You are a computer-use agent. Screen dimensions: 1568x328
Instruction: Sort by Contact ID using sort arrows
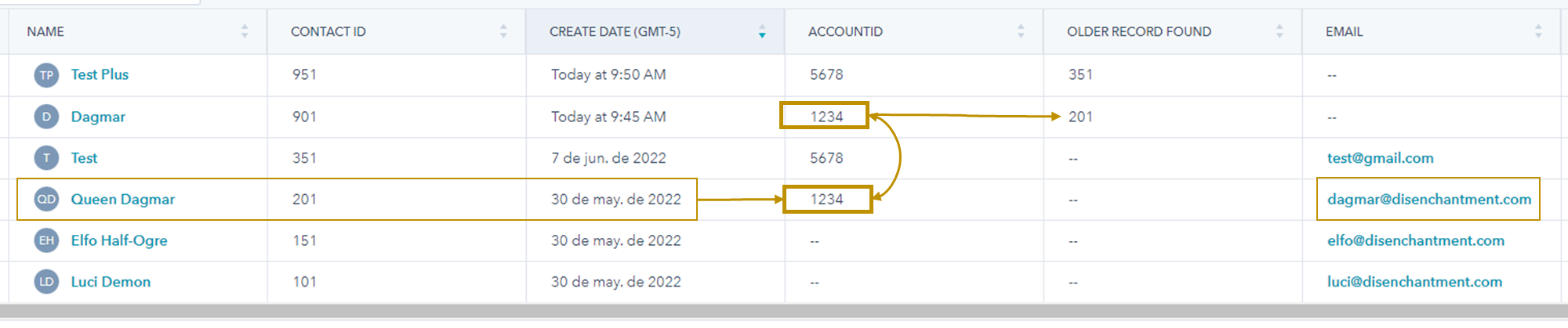click(x=503, y=31)
